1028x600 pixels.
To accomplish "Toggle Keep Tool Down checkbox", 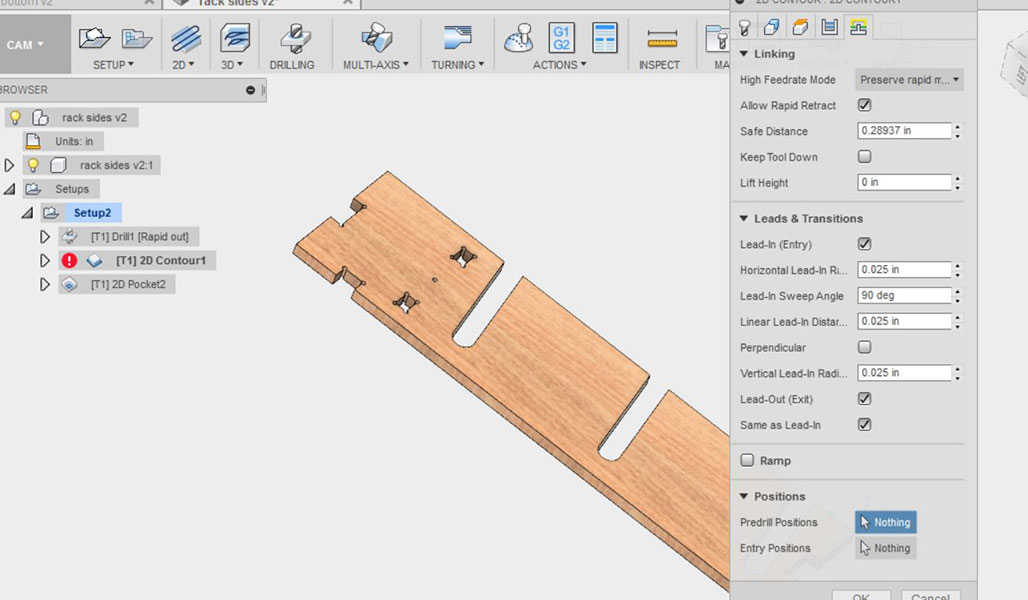I will [x=865, y=156].
